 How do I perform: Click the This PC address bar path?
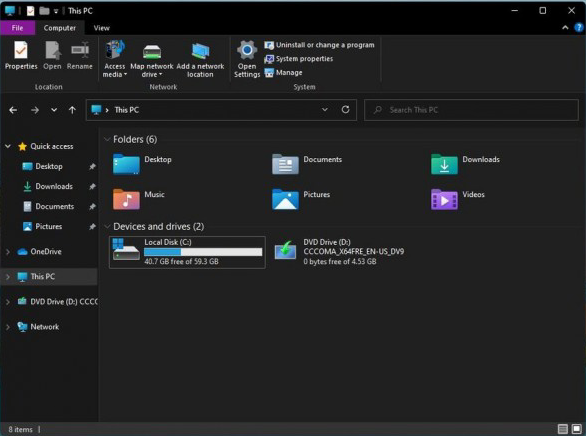(127, 110)
